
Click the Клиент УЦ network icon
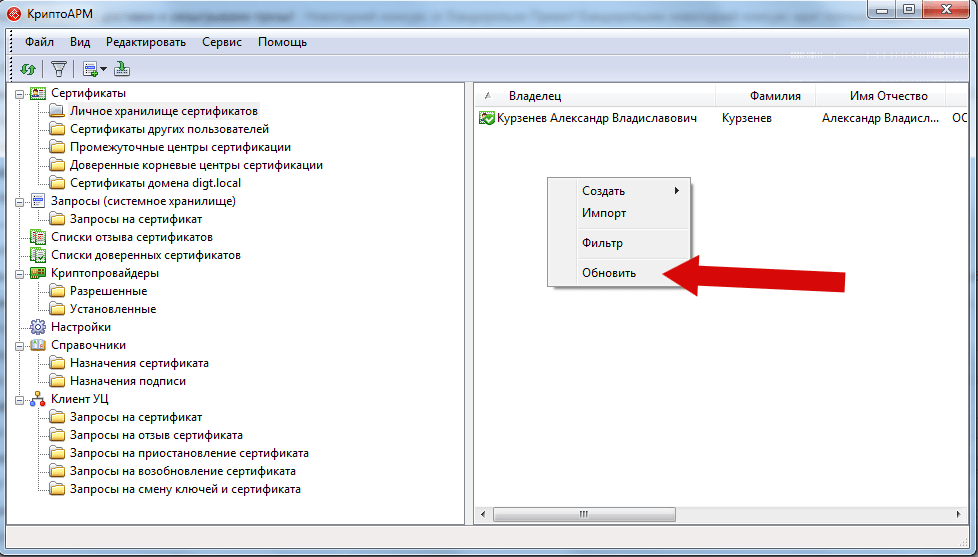(38, 399)
